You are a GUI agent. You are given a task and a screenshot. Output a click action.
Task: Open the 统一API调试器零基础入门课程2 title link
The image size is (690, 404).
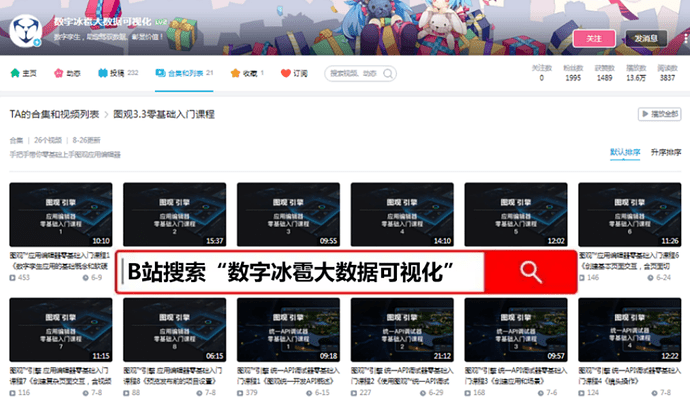pos(402,376)
